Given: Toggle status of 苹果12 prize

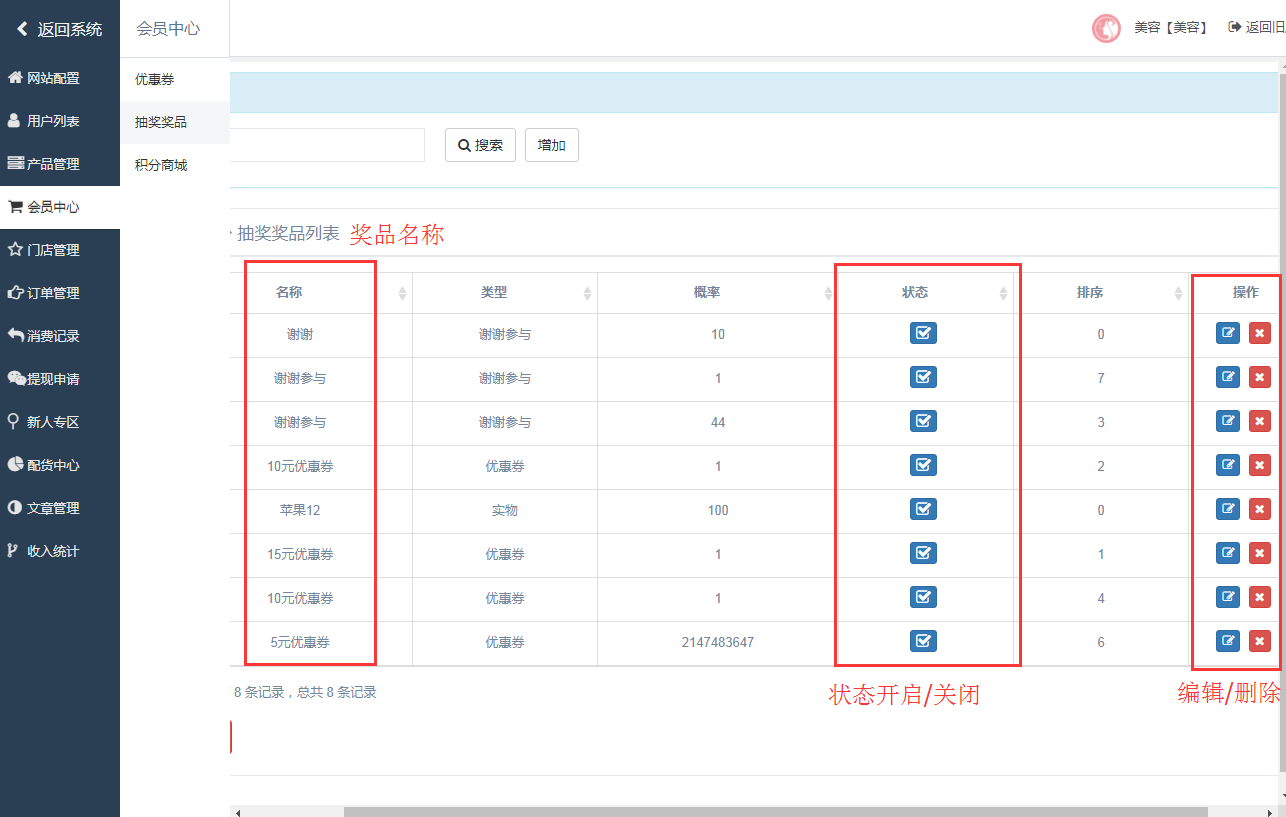Looking at the screenshot, I should coord(923,509).
